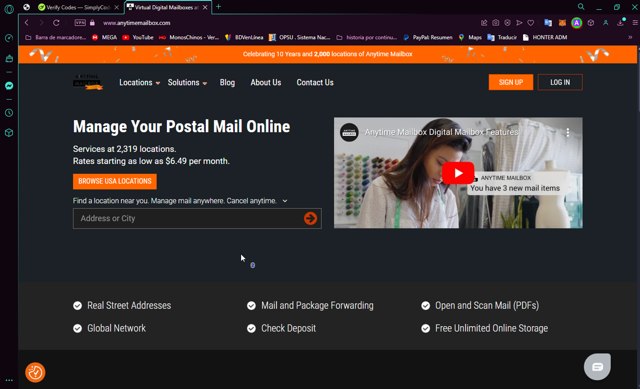The height and width of the screenshot is (389, 640).
Task: Open the share page icon in address bar
Action: click(x=484, y=23)
